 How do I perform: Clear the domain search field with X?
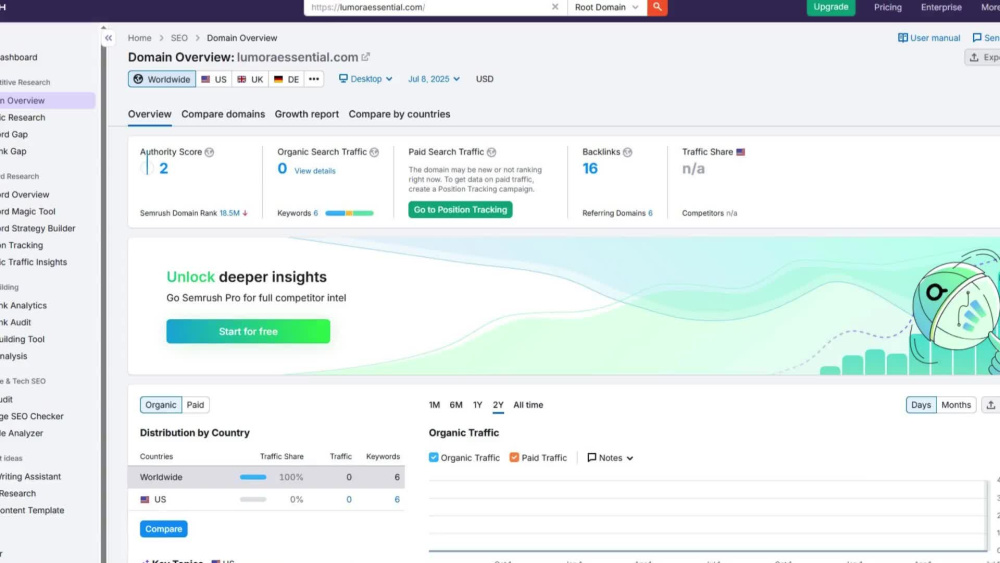pos(555,7)
